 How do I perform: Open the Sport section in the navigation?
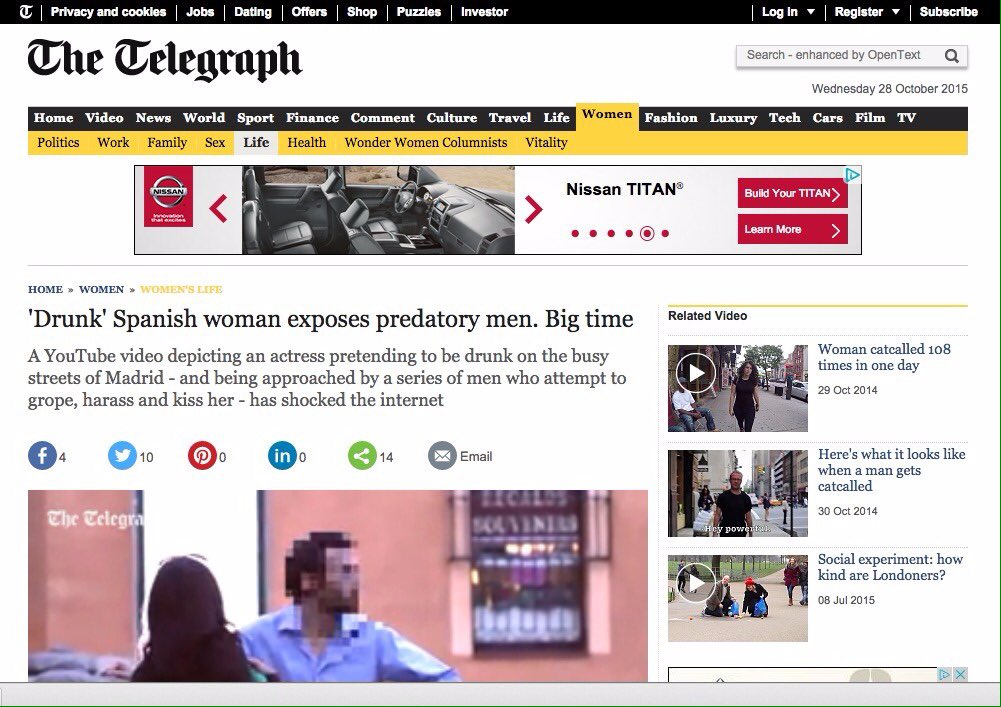point(255,118)
